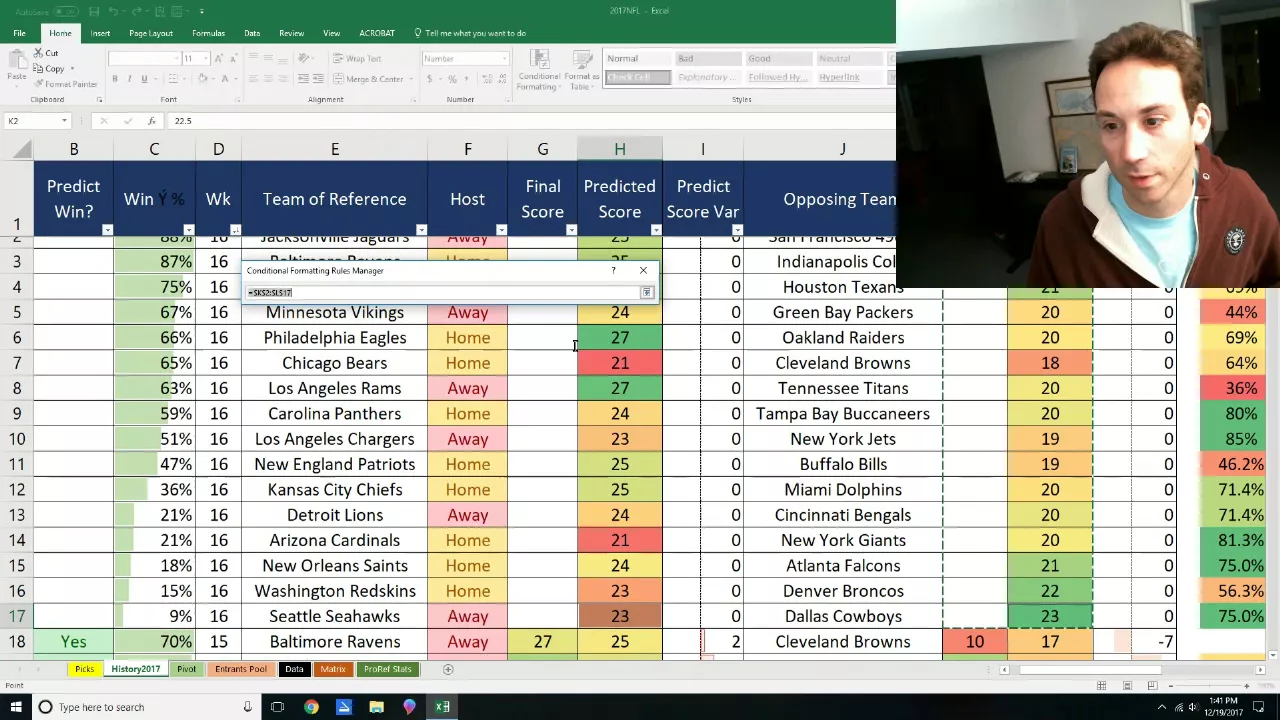Open Google Chrome from the taskbar
1280x720 pixels.
(311, 707)
